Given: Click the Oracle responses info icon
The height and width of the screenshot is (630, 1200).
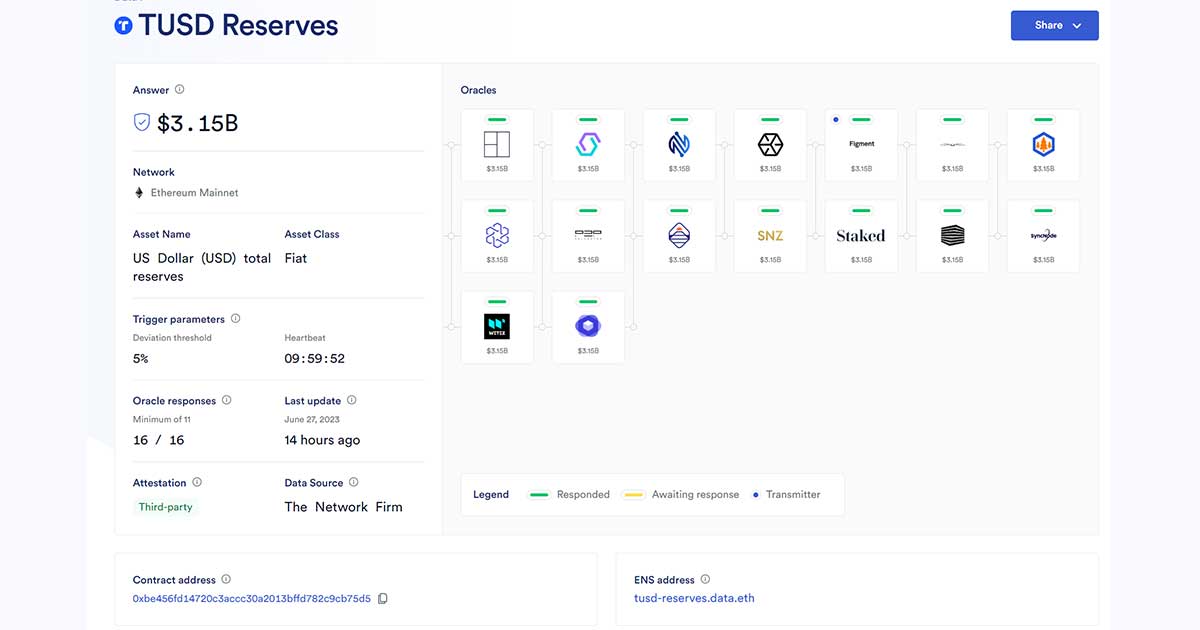Looking at the screenshot, I should click(227, 400).
